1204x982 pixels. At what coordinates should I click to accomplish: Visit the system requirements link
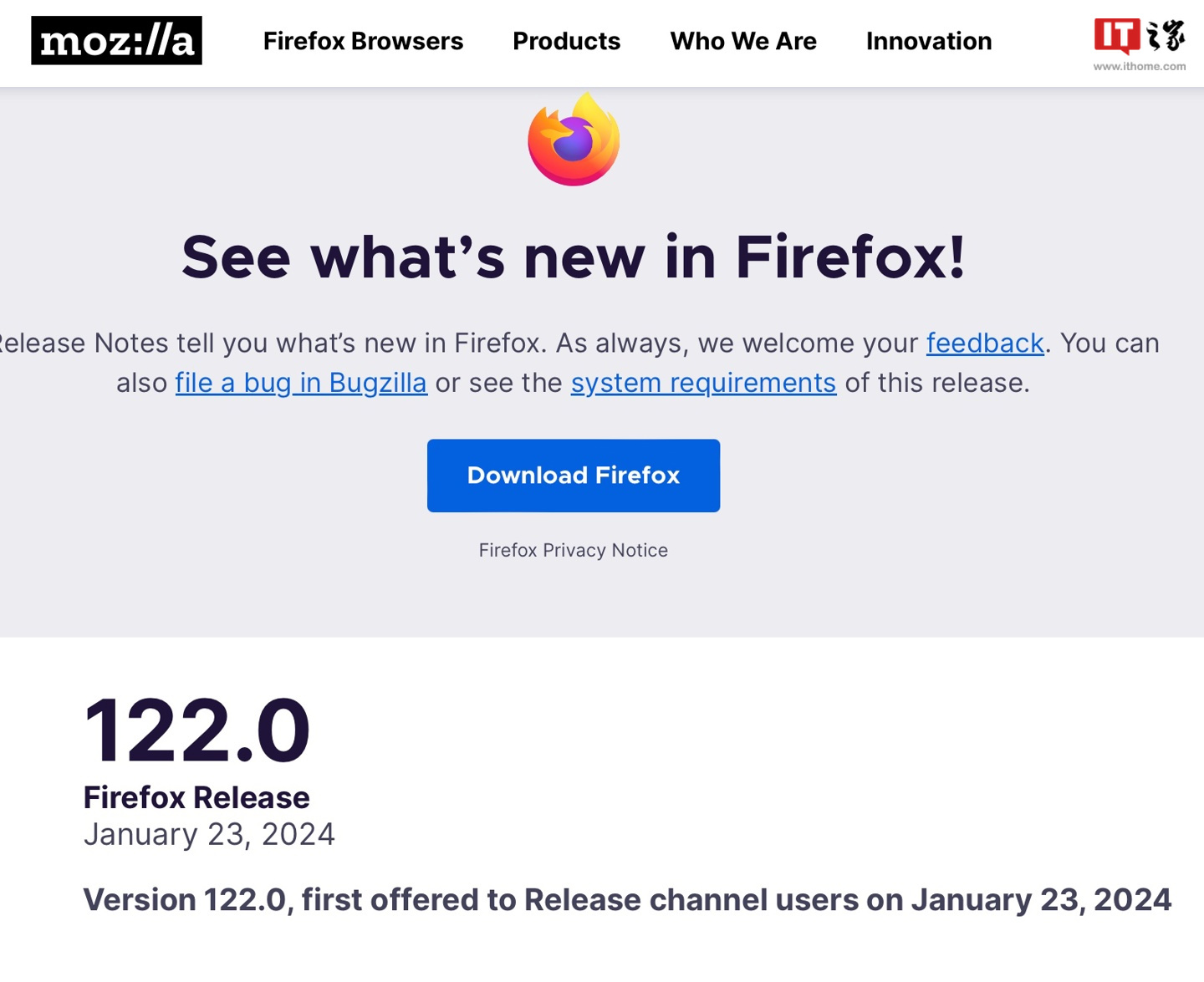[x=703, y=383]
